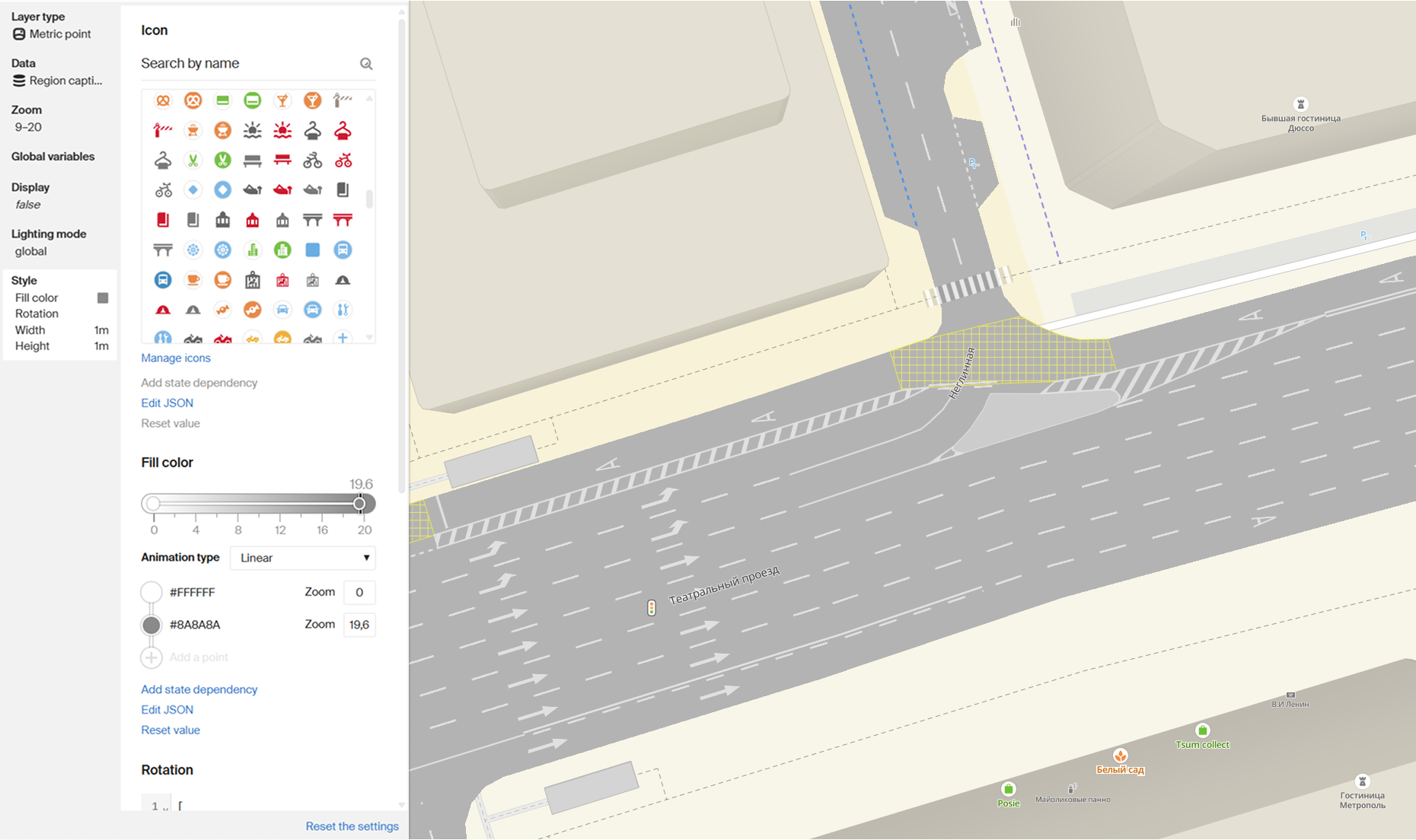The width and height of the screenshot is (1416, 840).
Task: Open the Lighting mode section
Action: [49, 234]
